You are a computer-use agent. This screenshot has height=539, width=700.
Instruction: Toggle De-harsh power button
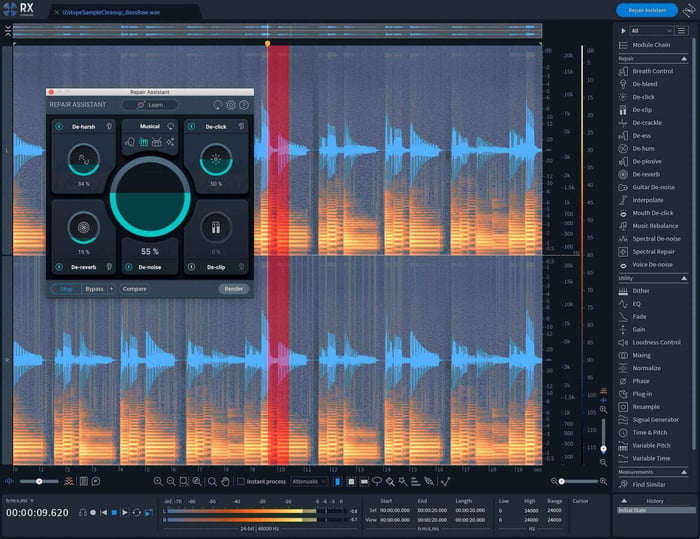[59, 127]
